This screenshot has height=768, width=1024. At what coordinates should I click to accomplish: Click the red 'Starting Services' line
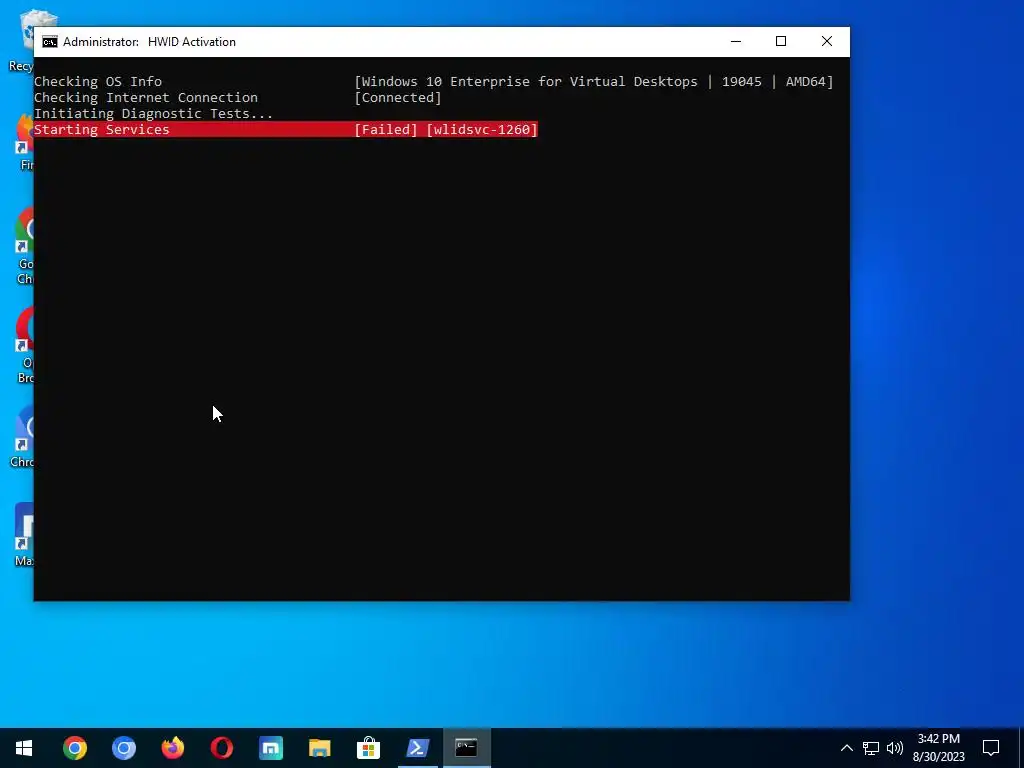click(285, 129)
